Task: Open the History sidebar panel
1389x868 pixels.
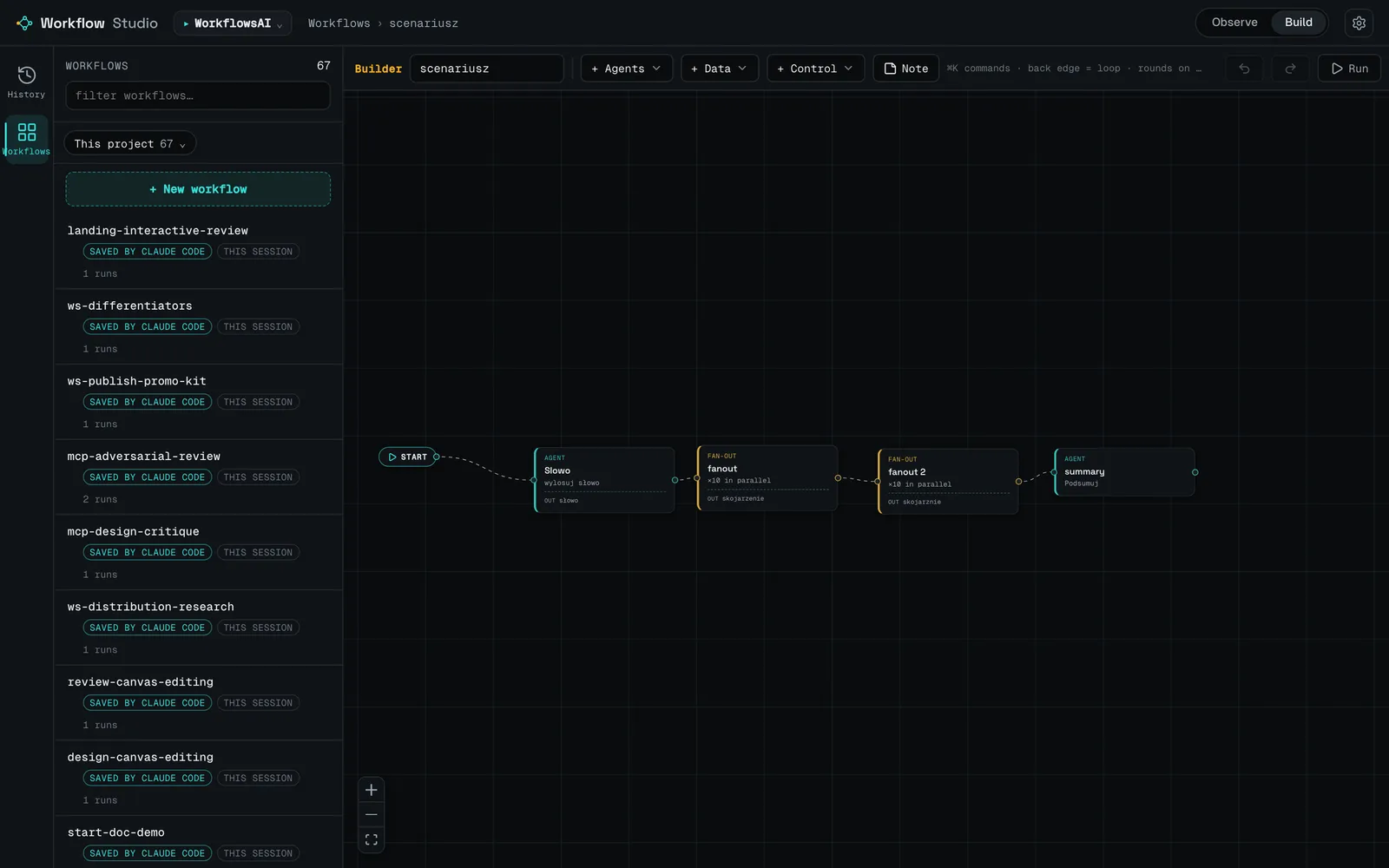Action: pos(26,82)
